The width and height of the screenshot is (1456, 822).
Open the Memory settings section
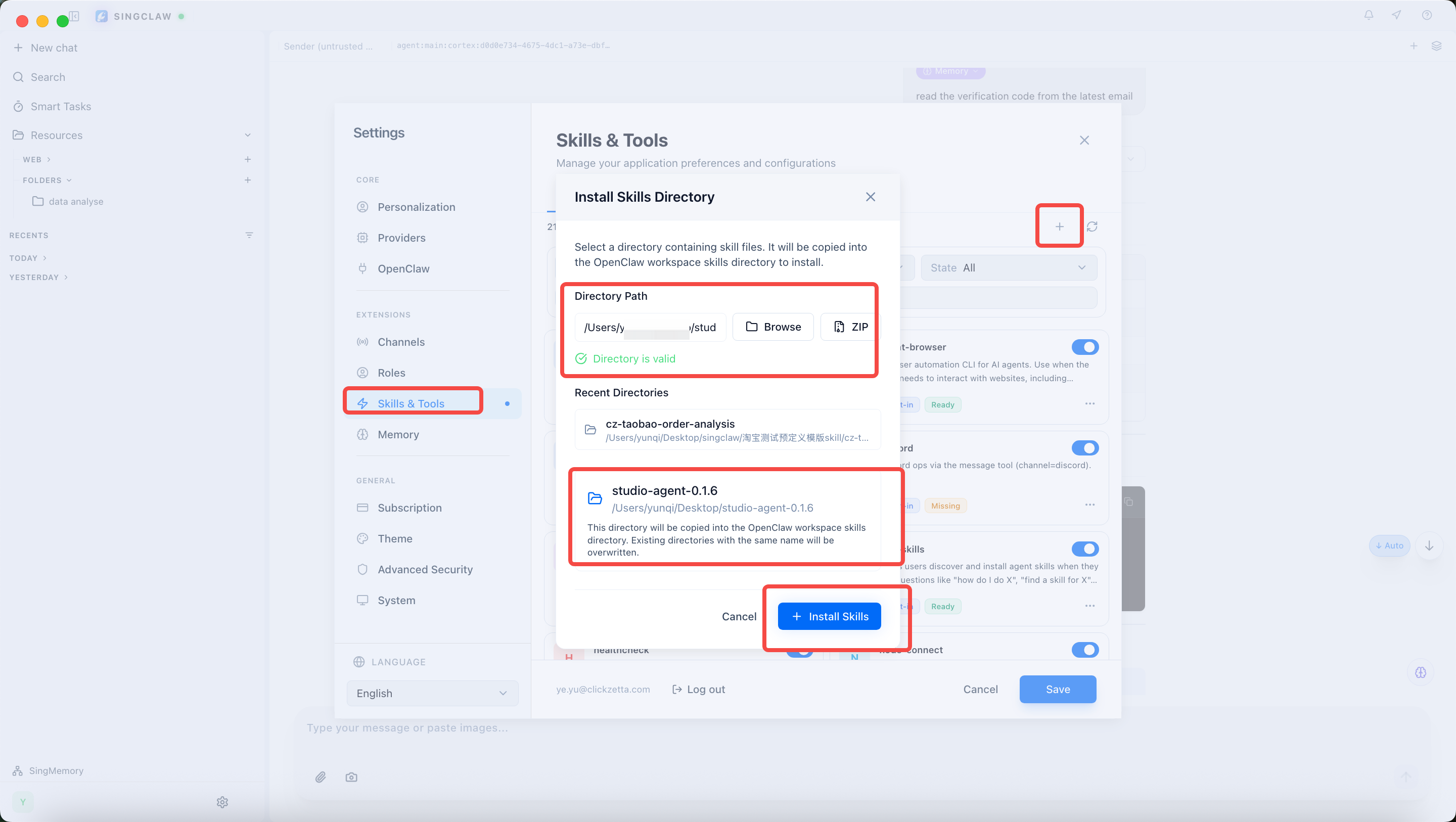(x=398, y=434)
